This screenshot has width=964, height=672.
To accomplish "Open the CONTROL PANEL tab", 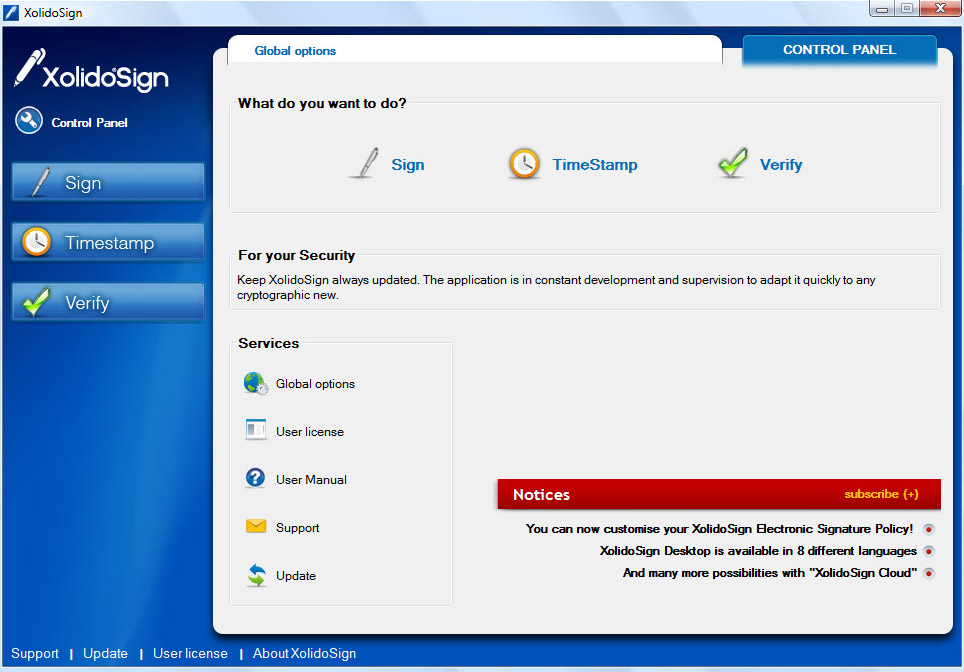I will [839, 50].
